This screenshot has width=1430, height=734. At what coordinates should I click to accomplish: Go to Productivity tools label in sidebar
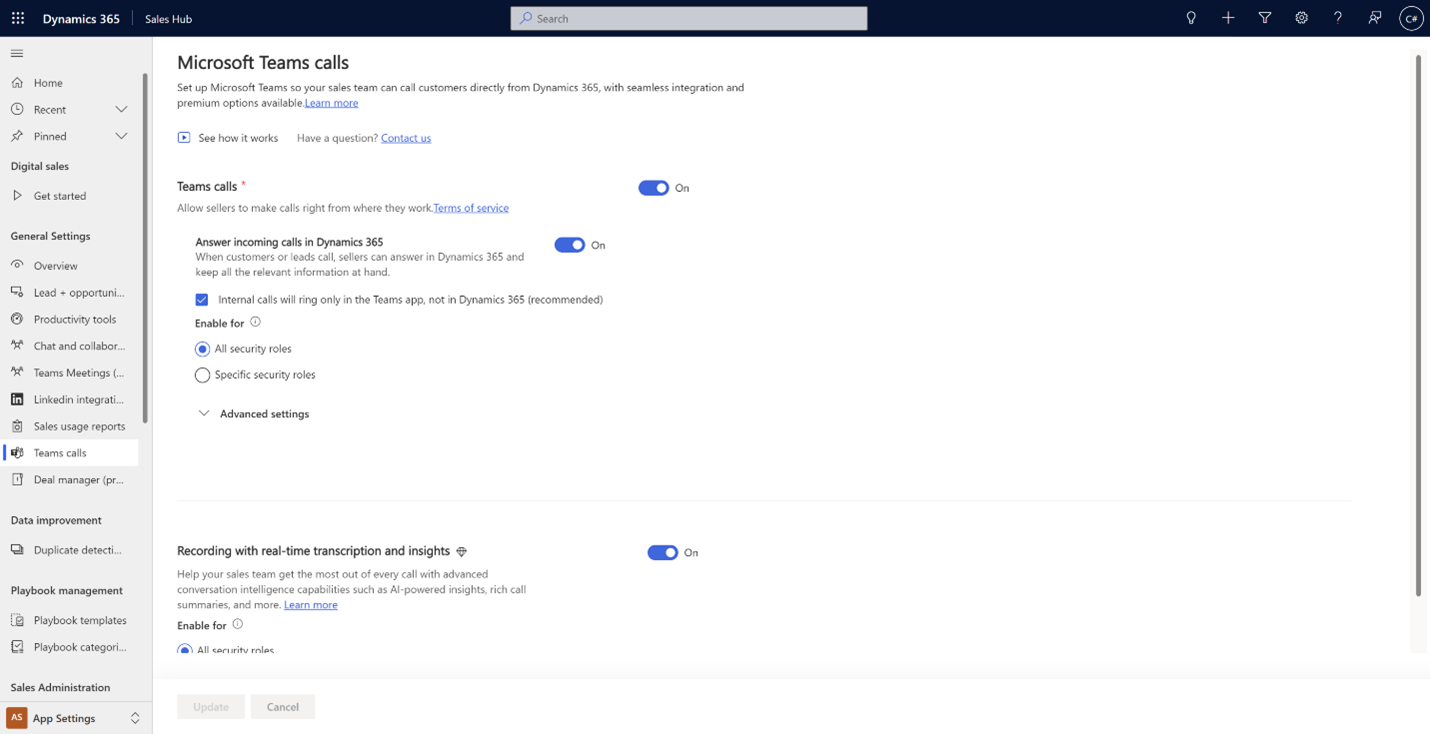coord(75,319)
